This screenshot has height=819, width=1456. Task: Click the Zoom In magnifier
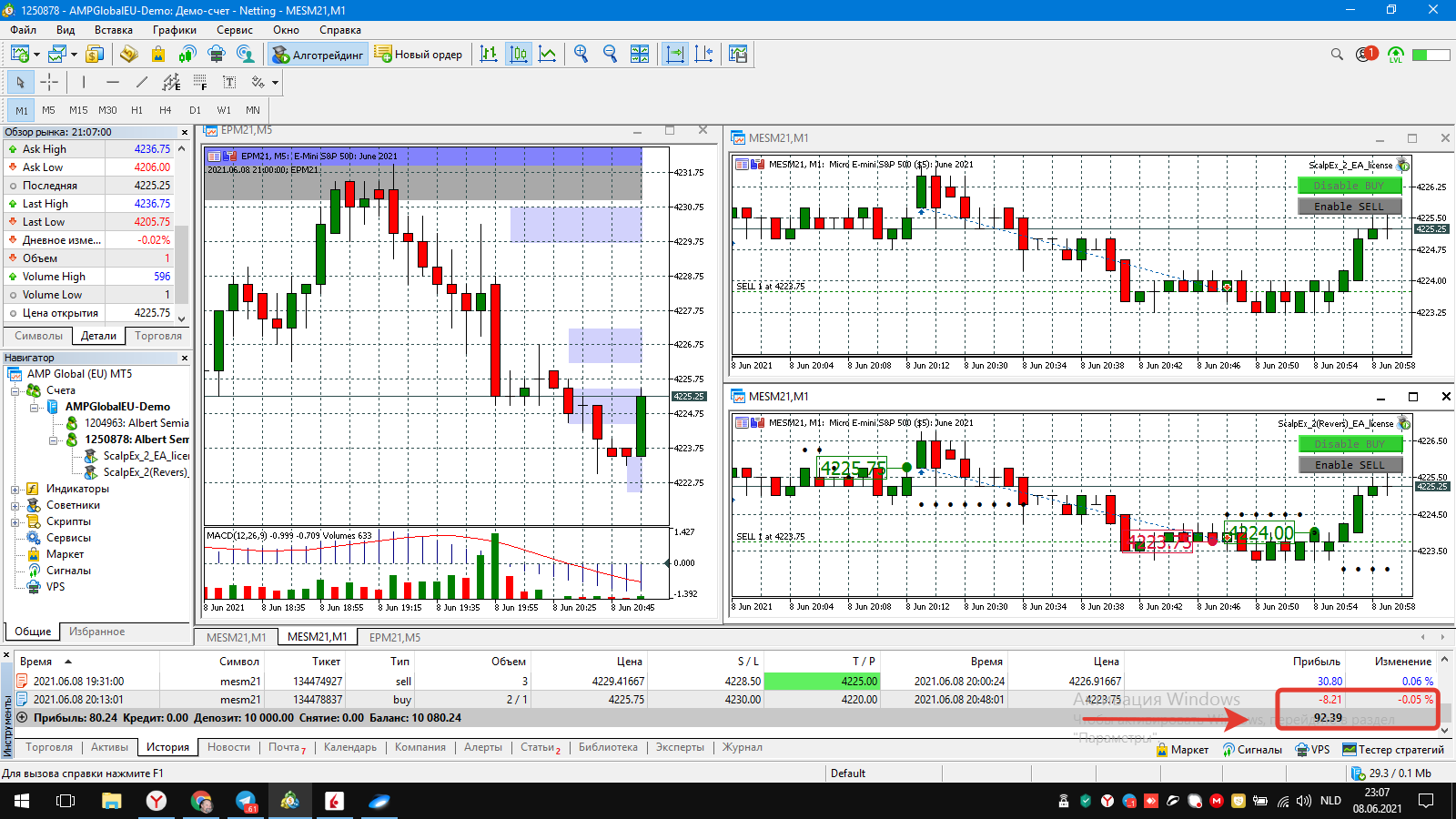point(581,55)
